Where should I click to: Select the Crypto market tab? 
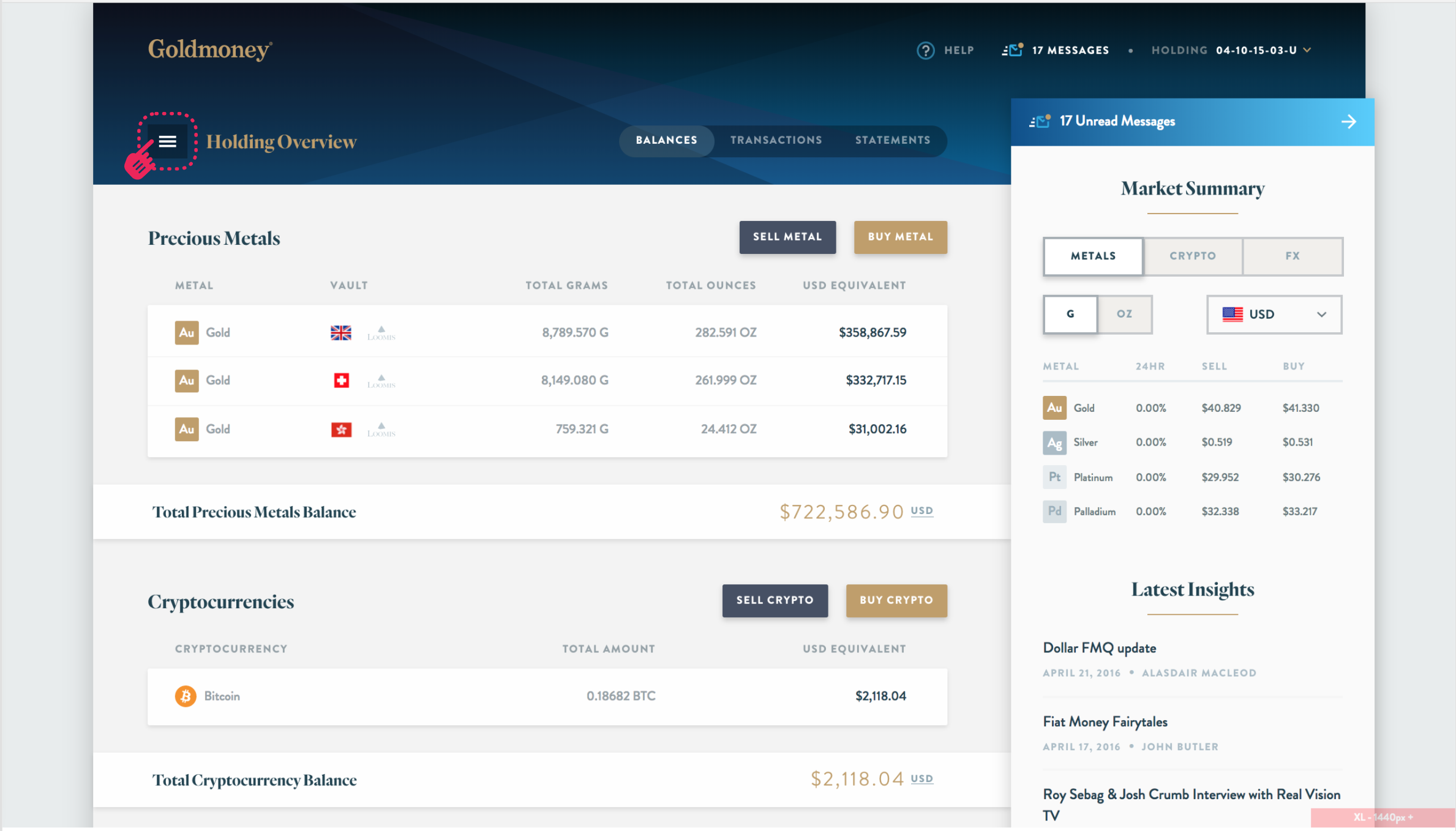tap(1193, 256)
